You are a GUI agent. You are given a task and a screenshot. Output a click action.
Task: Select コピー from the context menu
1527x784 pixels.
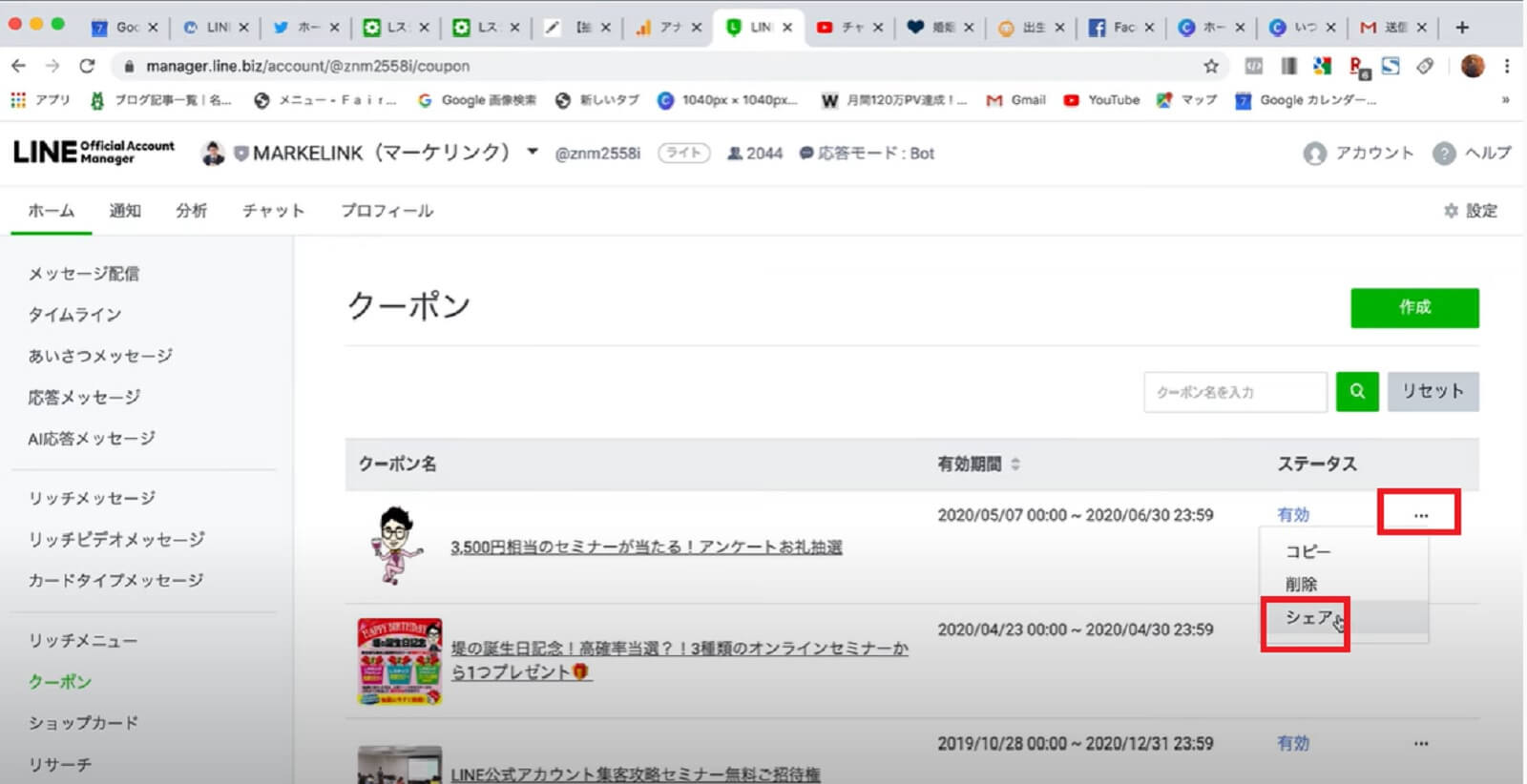(x=1307, y=551)
